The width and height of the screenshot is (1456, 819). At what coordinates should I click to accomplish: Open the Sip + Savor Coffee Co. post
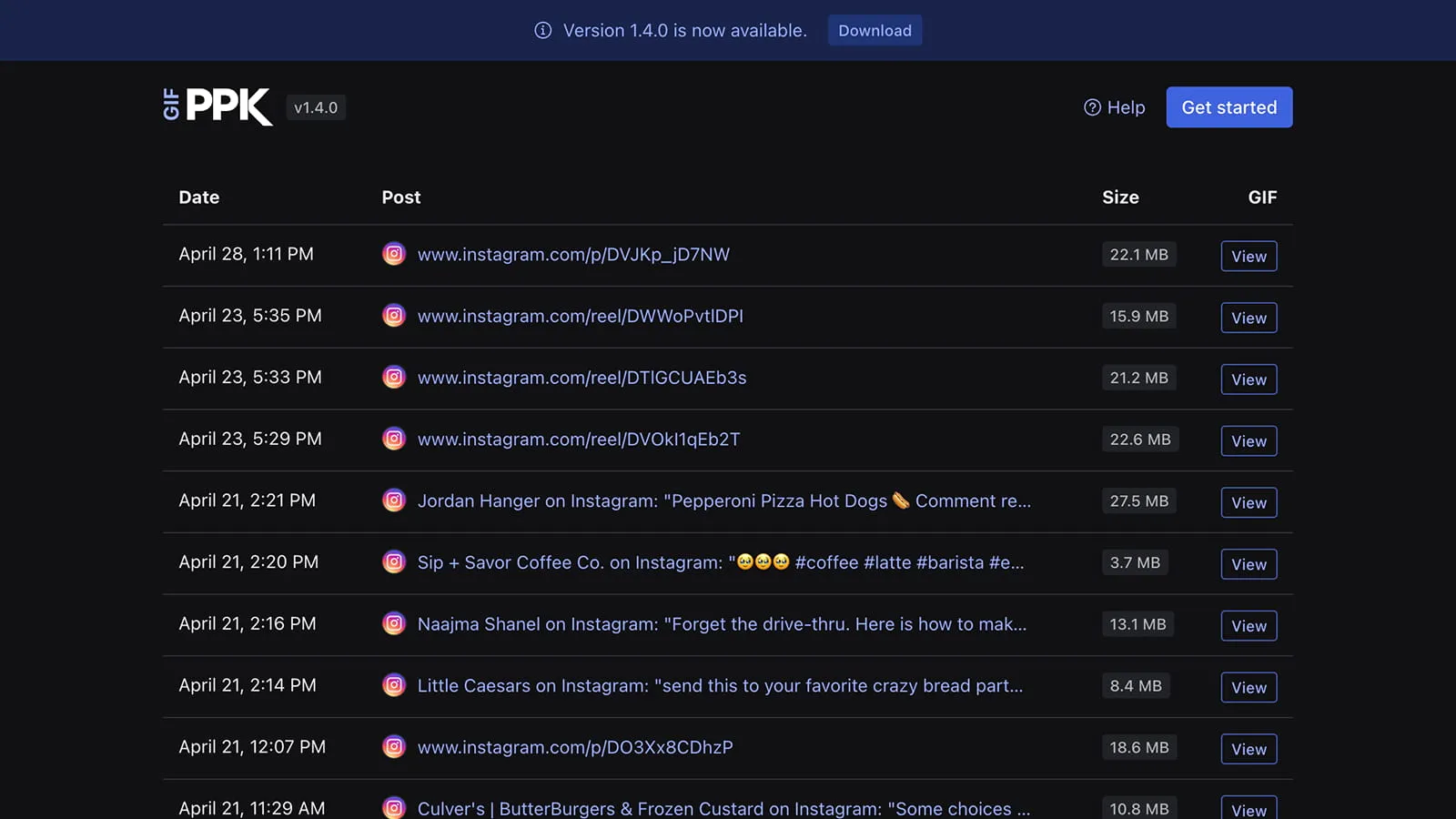tap(721, 562)
